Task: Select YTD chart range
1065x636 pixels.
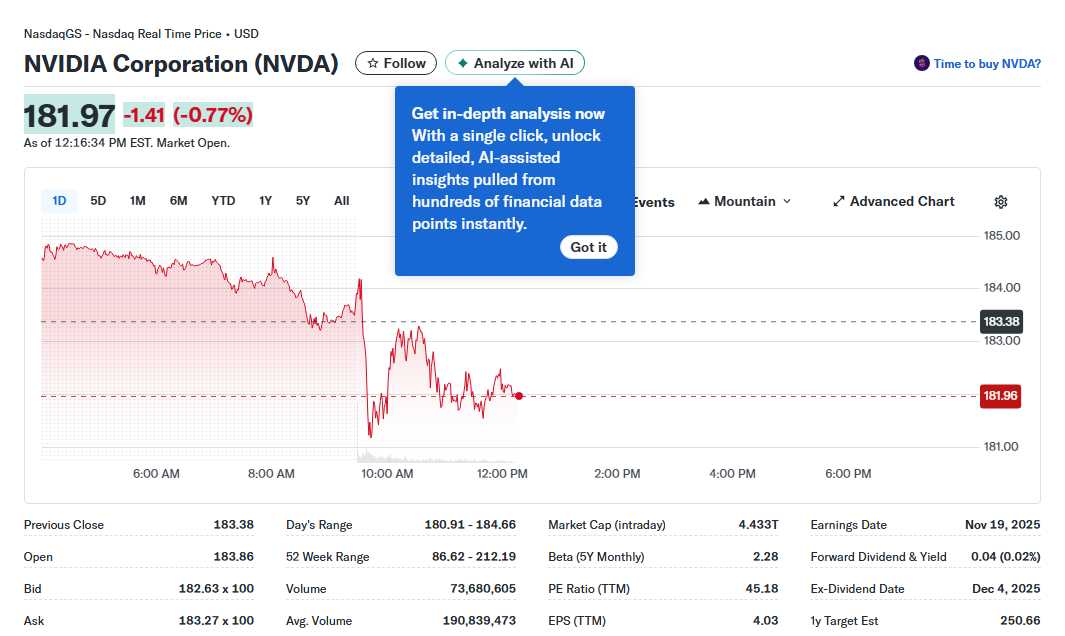Action: click(223, 201)
